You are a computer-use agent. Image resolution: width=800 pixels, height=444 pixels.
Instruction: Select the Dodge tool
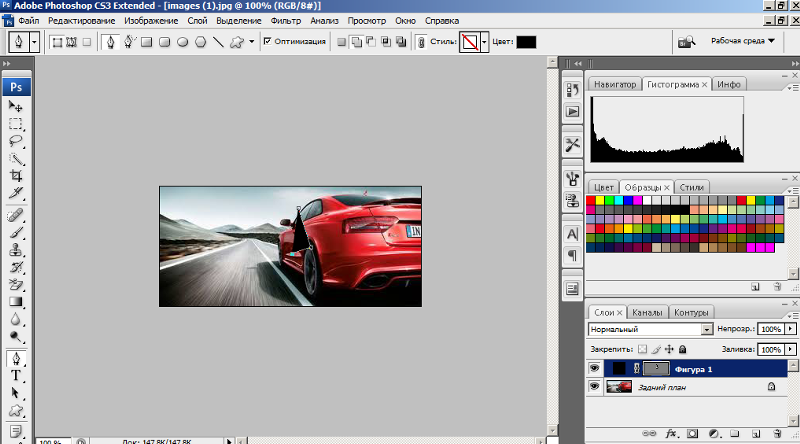[x=16, y=337]
